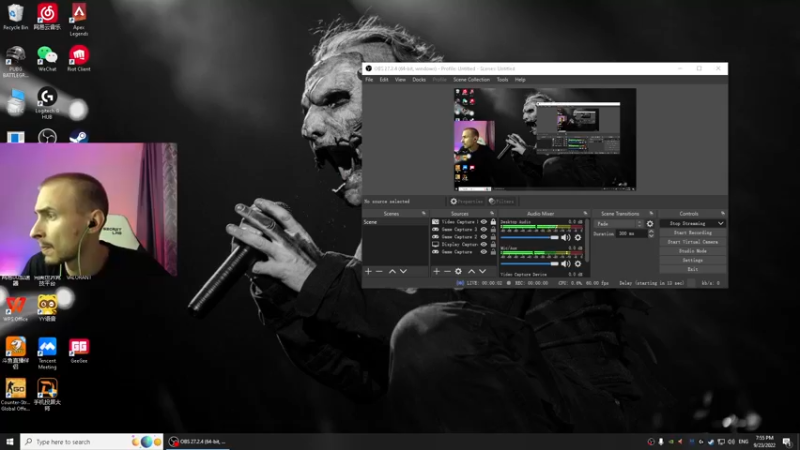Move source up in Sources panel
This screenshot has height=450, width=800.
(x=471, y=271)
